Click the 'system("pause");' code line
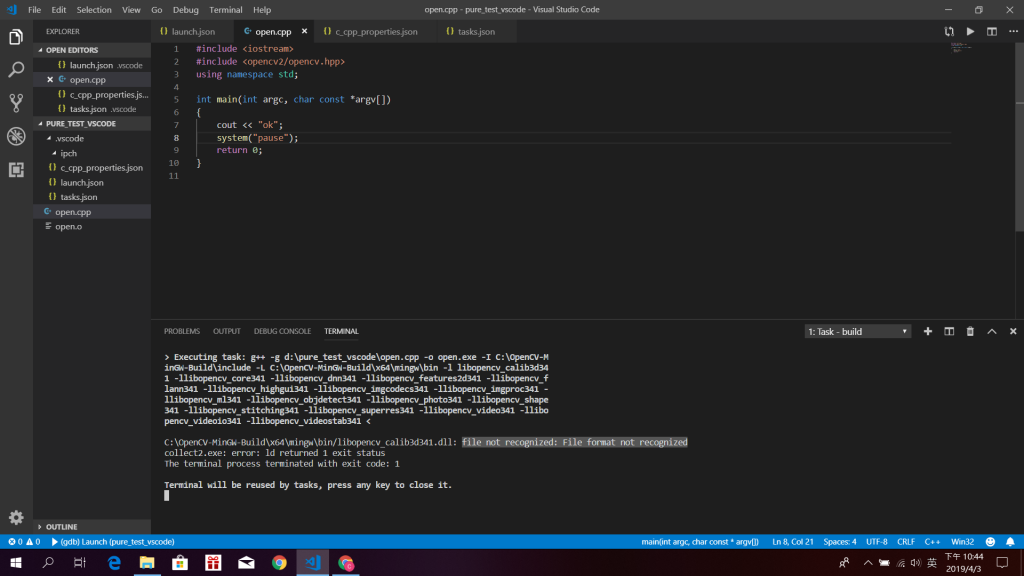Viewport: 1024px width, 576px height. click(257, 138)
